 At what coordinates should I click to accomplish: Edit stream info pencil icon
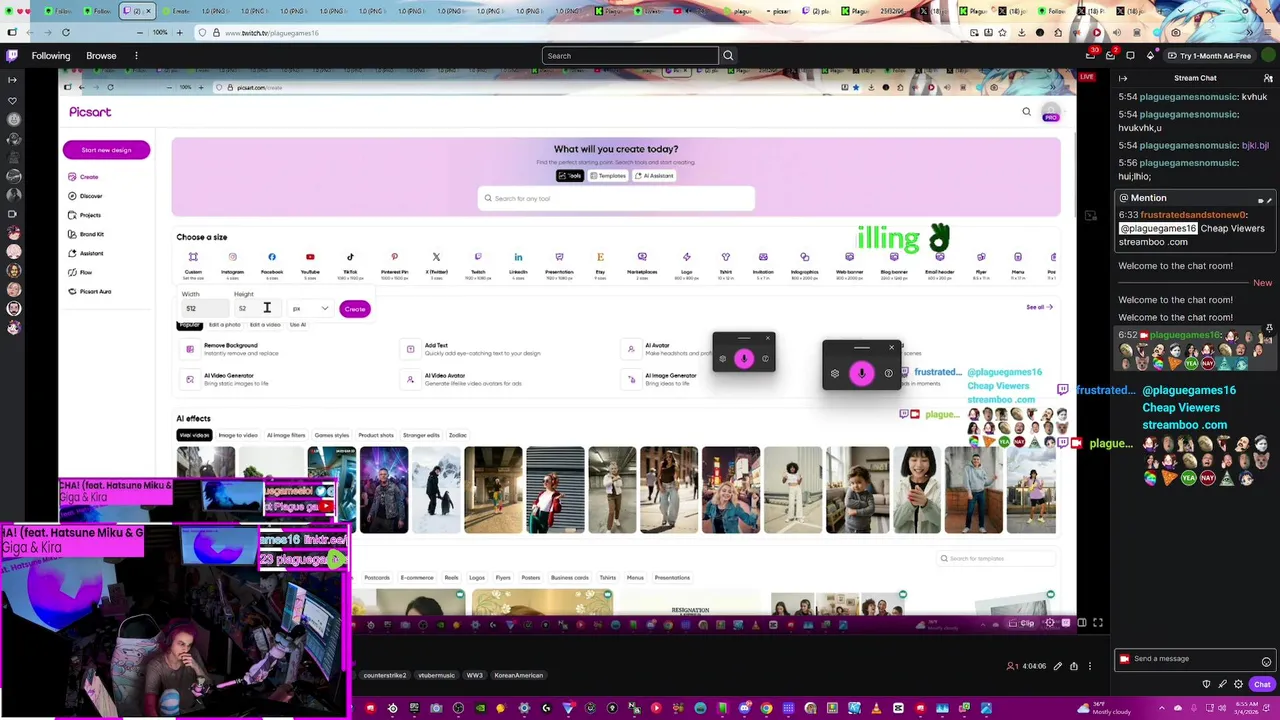pos(1058,666)
